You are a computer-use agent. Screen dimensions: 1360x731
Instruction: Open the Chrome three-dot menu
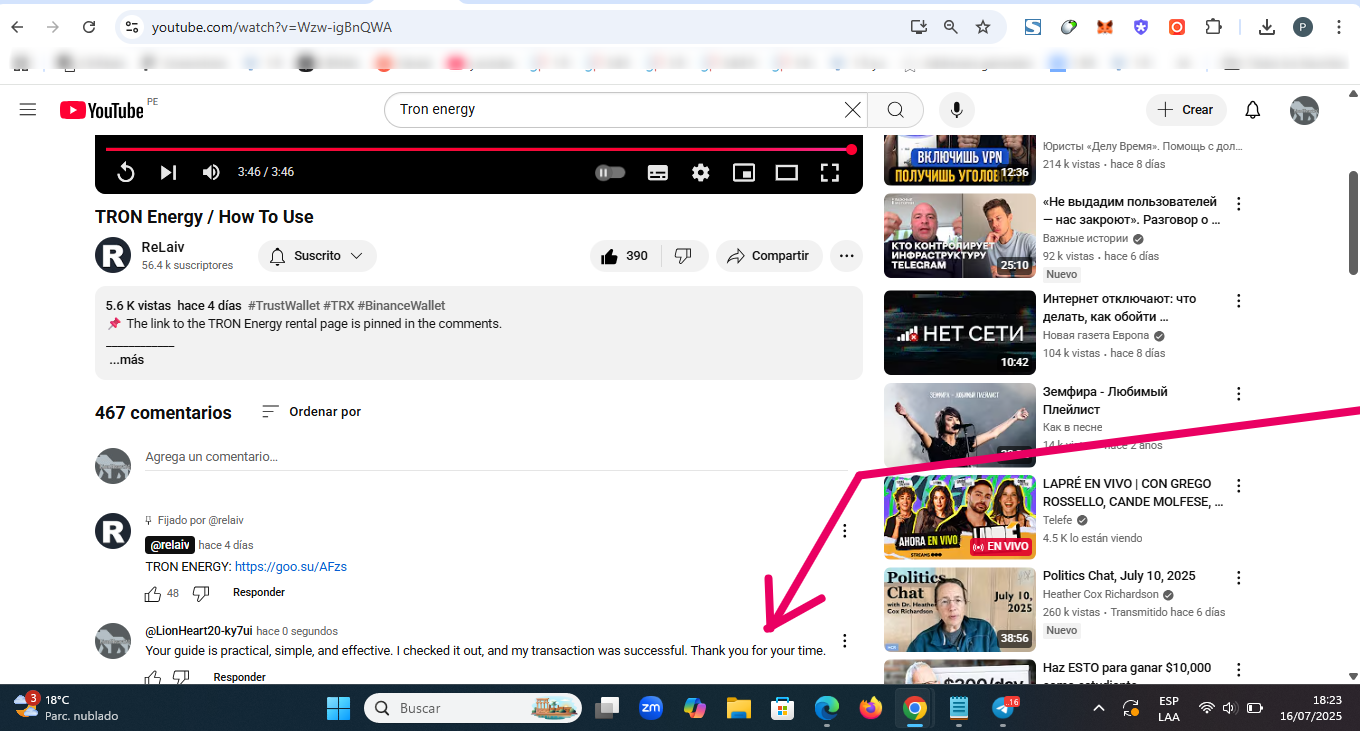click(1339, 27)
